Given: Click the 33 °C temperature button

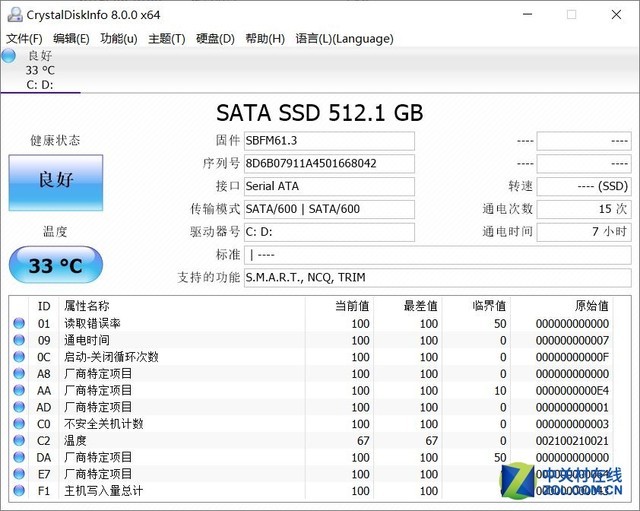Looking at the screenshot, I should (x=56, y=266).
